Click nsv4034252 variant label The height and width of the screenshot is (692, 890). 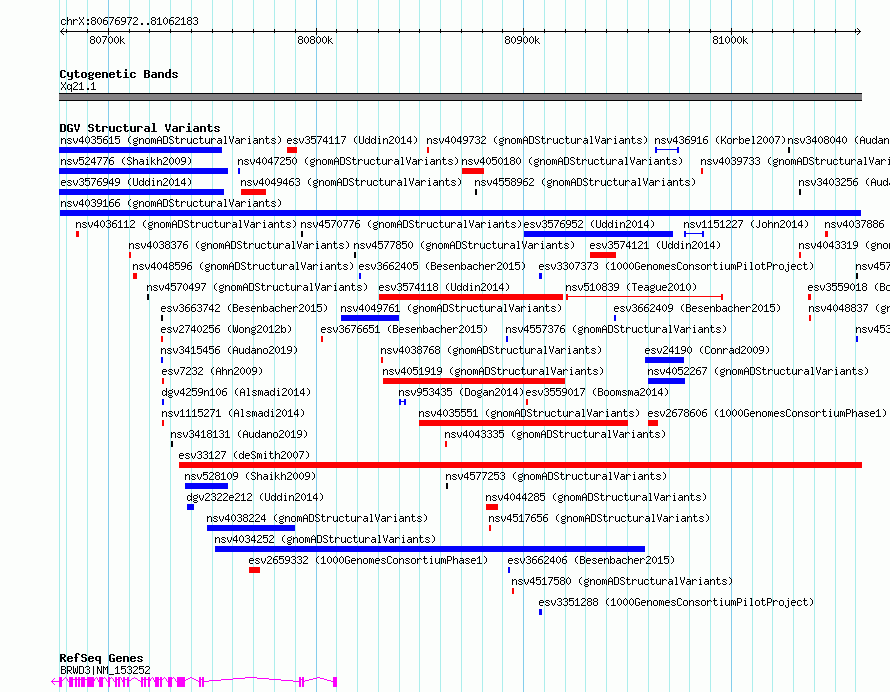point(325,539)
